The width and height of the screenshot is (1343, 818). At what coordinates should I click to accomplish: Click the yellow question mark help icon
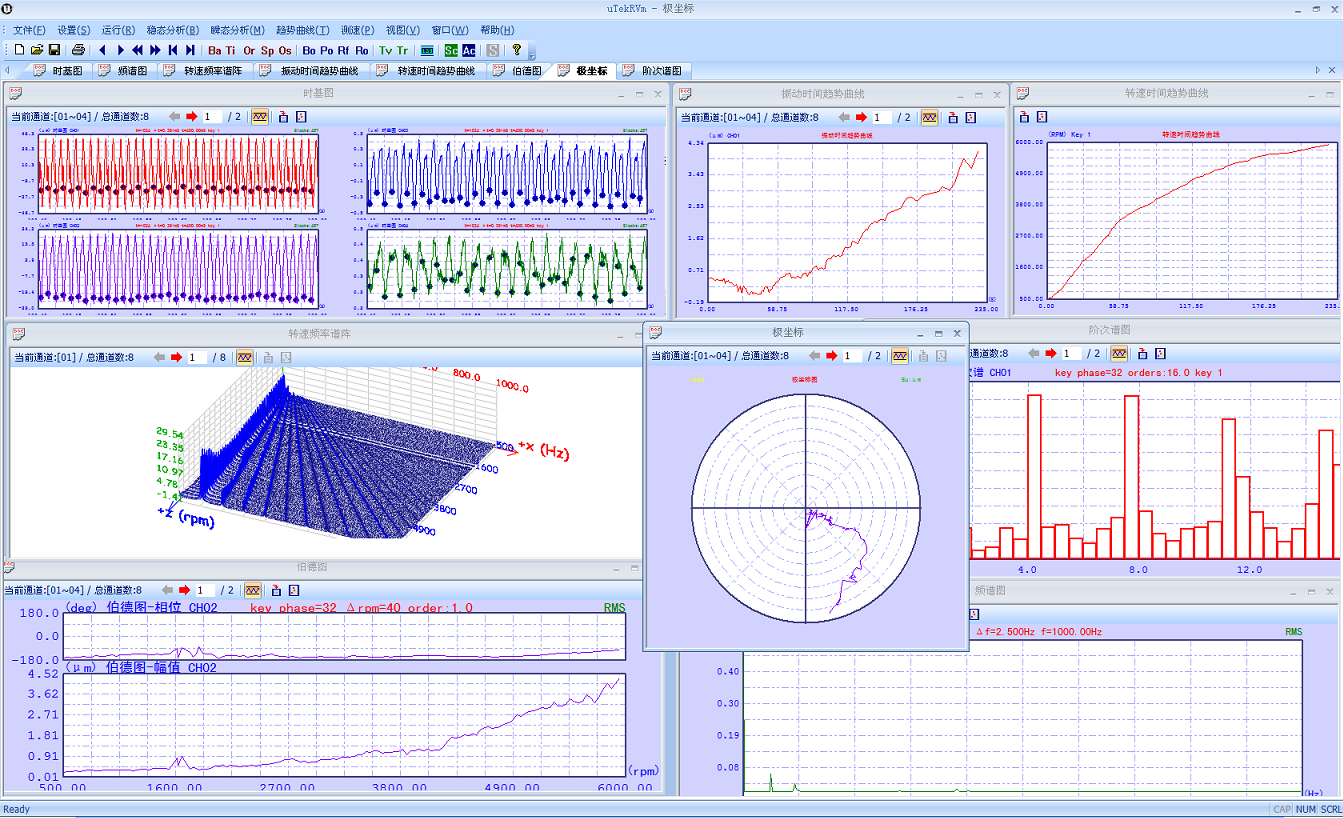[x=516, y=50]
